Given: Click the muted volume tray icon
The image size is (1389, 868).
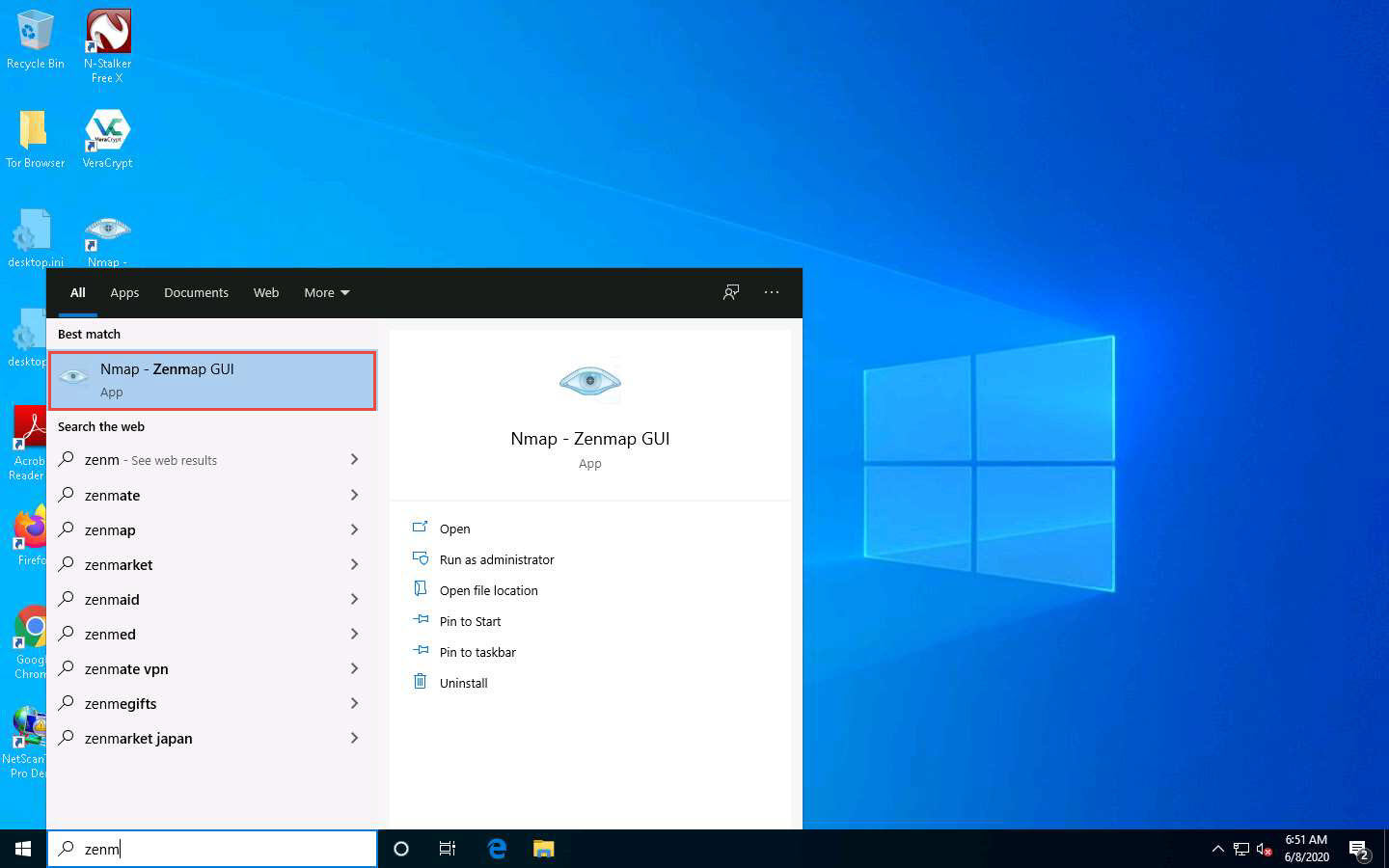Looking at the screenshot, I should click(x=1265, y=849).
